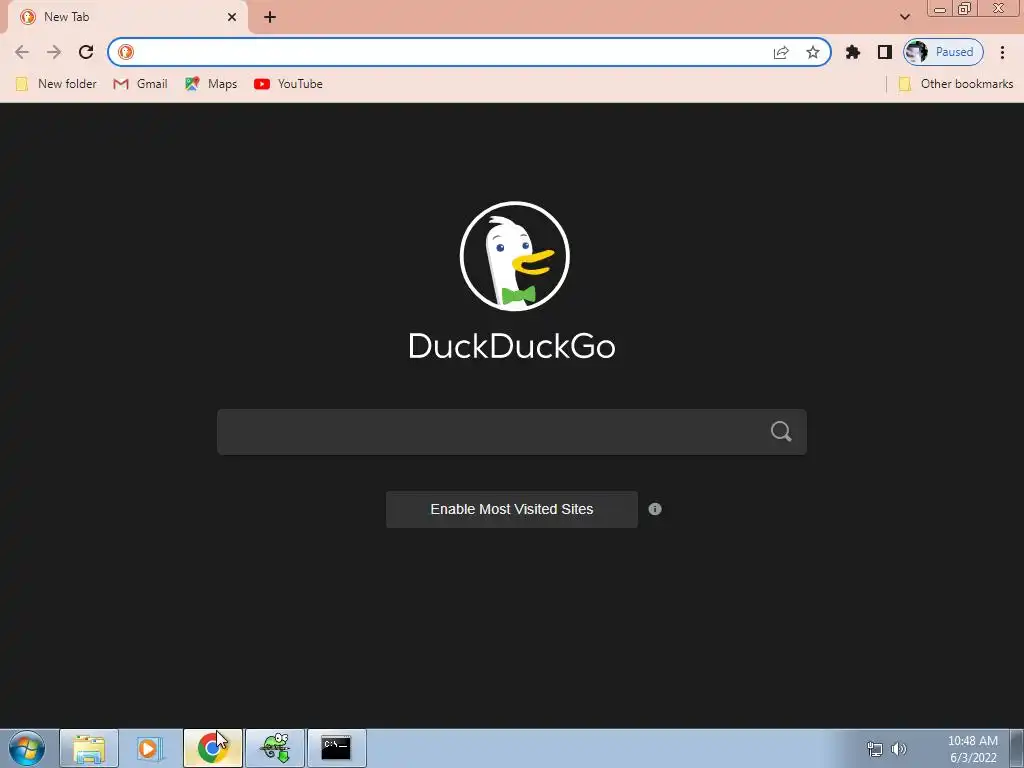
Task: Click the Show desktop strip
Action: click(x=1017, y=748)
